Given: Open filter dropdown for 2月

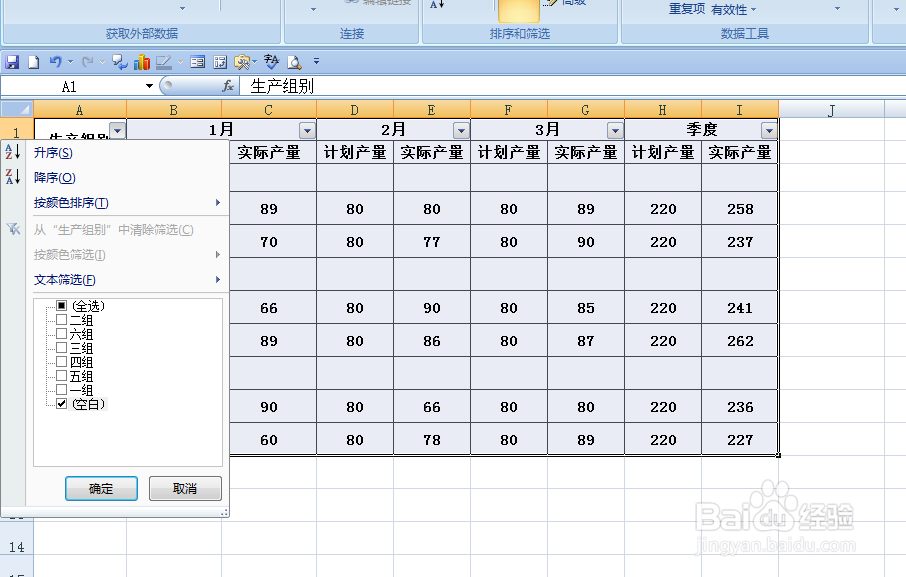Looking at the screenshot, I should point(461,131).
